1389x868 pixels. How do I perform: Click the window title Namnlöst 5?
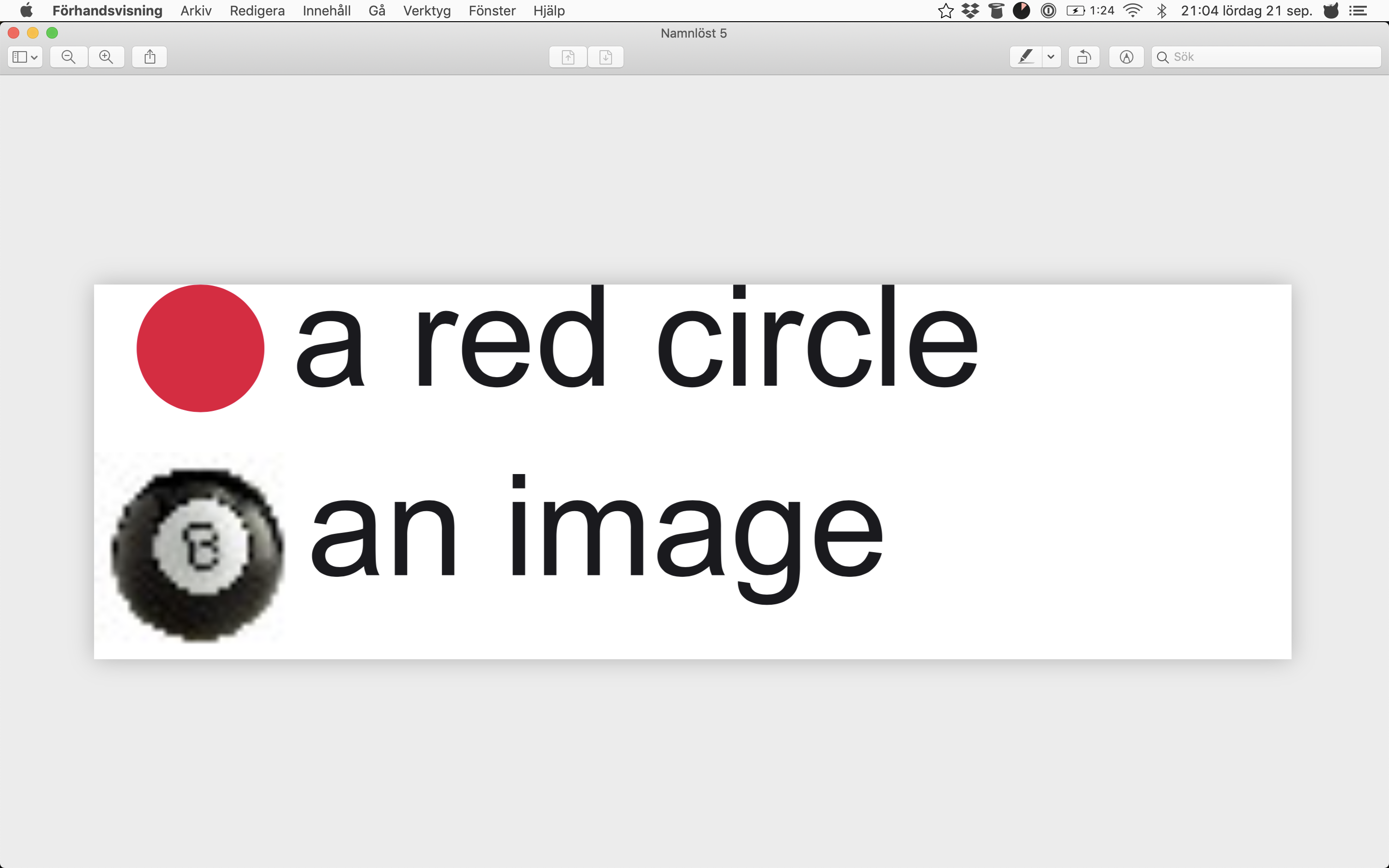tap(694, 33)
